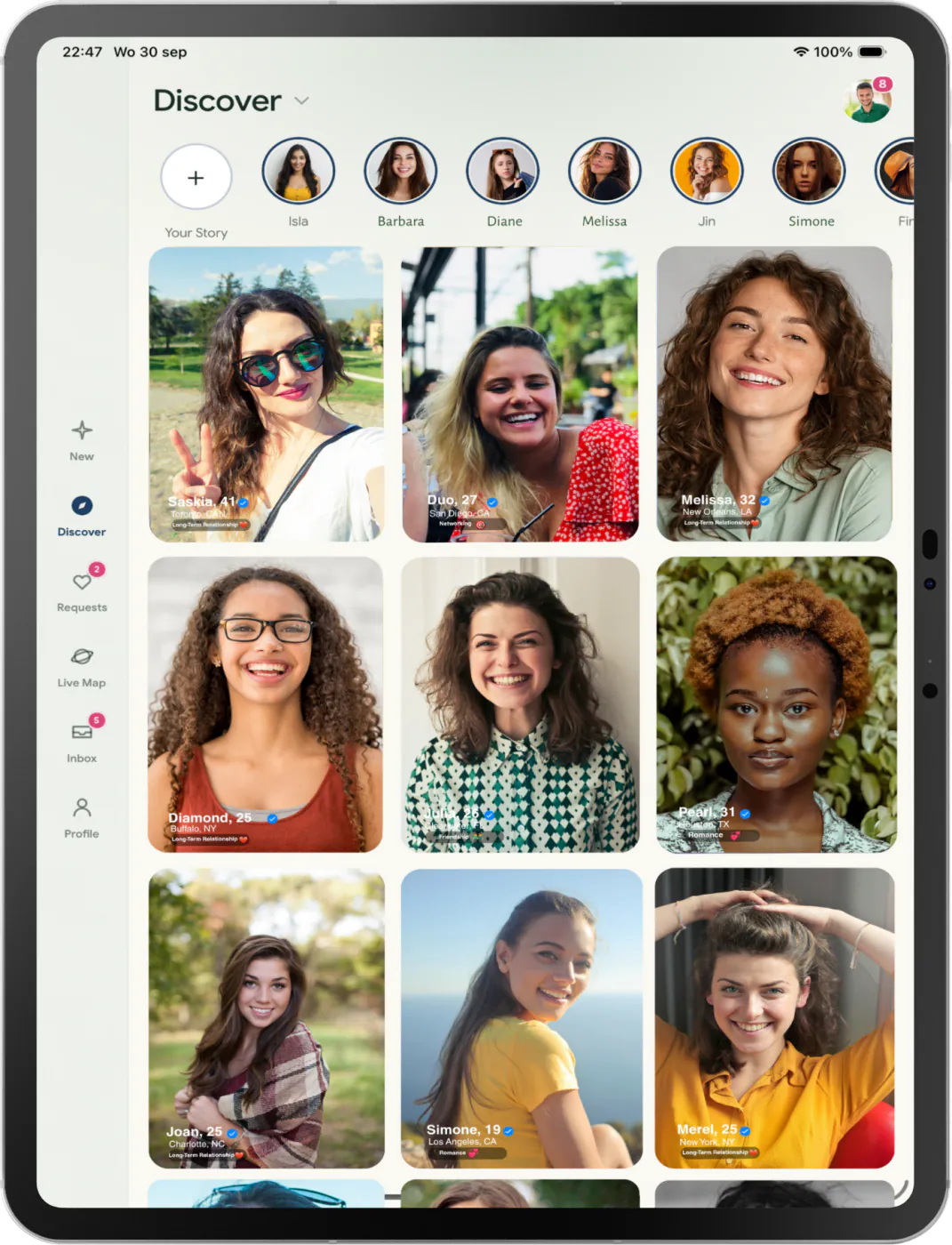Tap Saskia's Long-Term Relationship tag
Screen dimensions: 952x1245
tap(209, 525)
